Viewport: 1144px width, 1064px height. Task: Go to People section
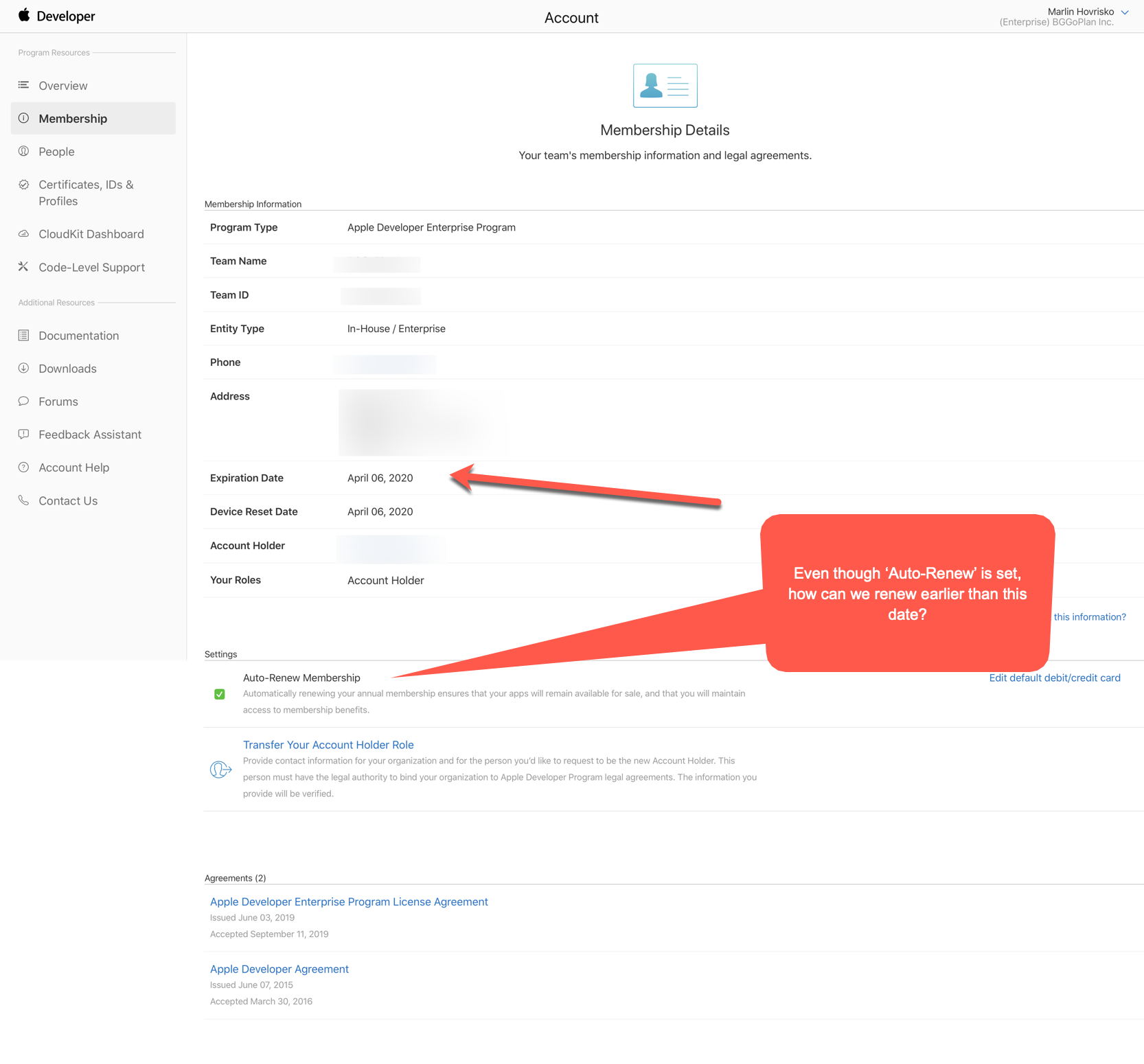pyautogui.click(x=56, y=151)
